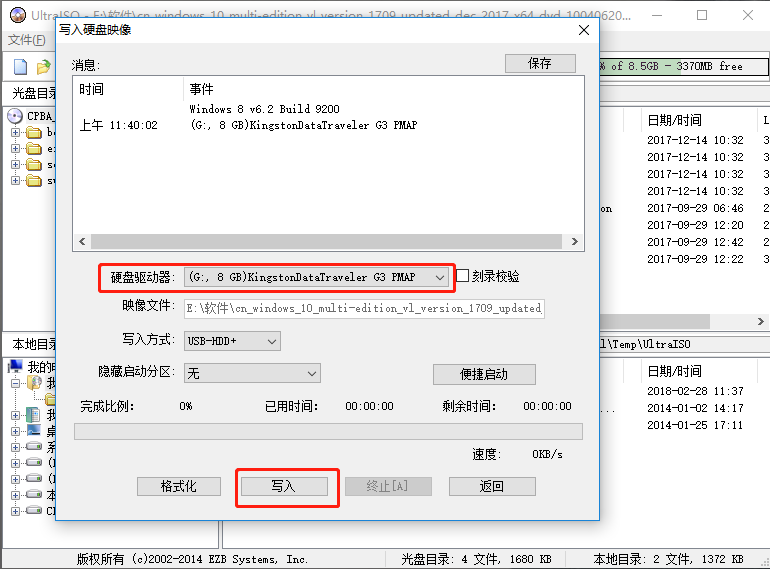
Task: Click the write progress bar
Action: [x=329, y=432]
